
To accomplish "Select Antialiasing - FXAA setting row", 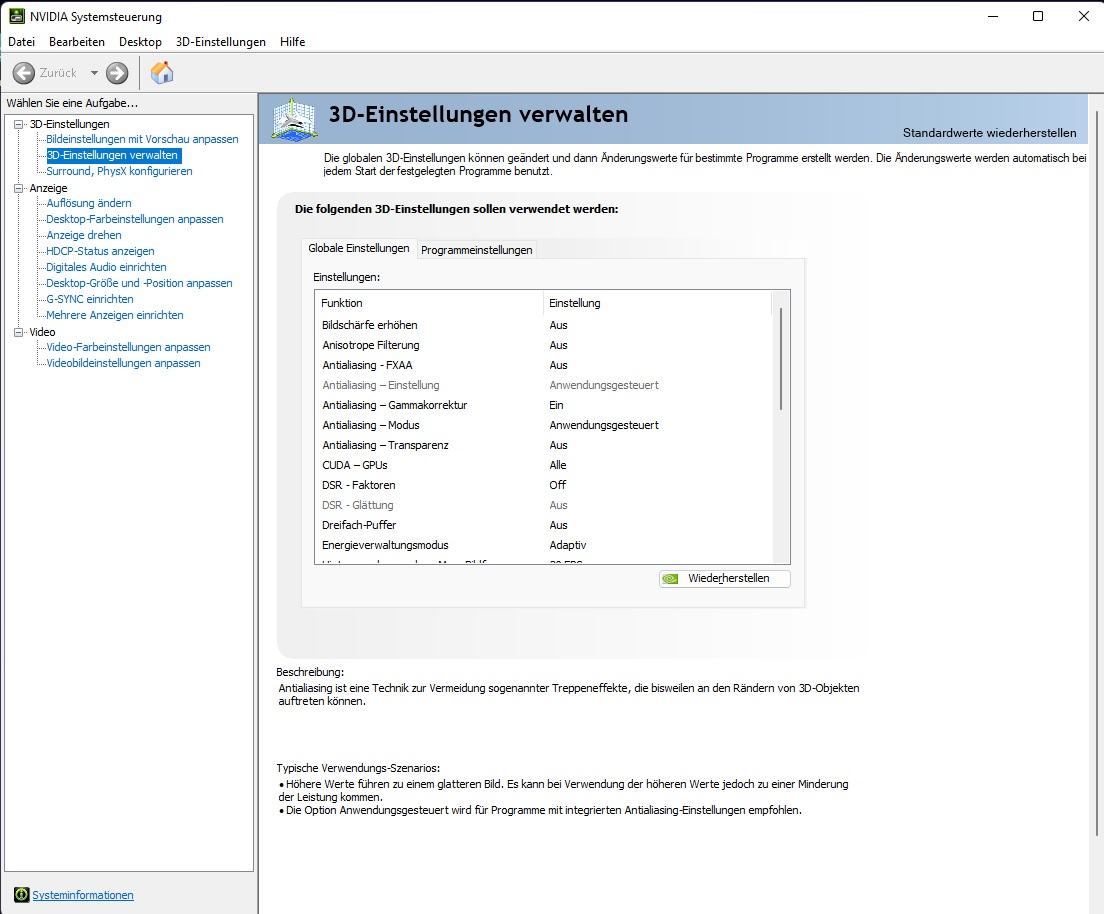I will [544, 365].
